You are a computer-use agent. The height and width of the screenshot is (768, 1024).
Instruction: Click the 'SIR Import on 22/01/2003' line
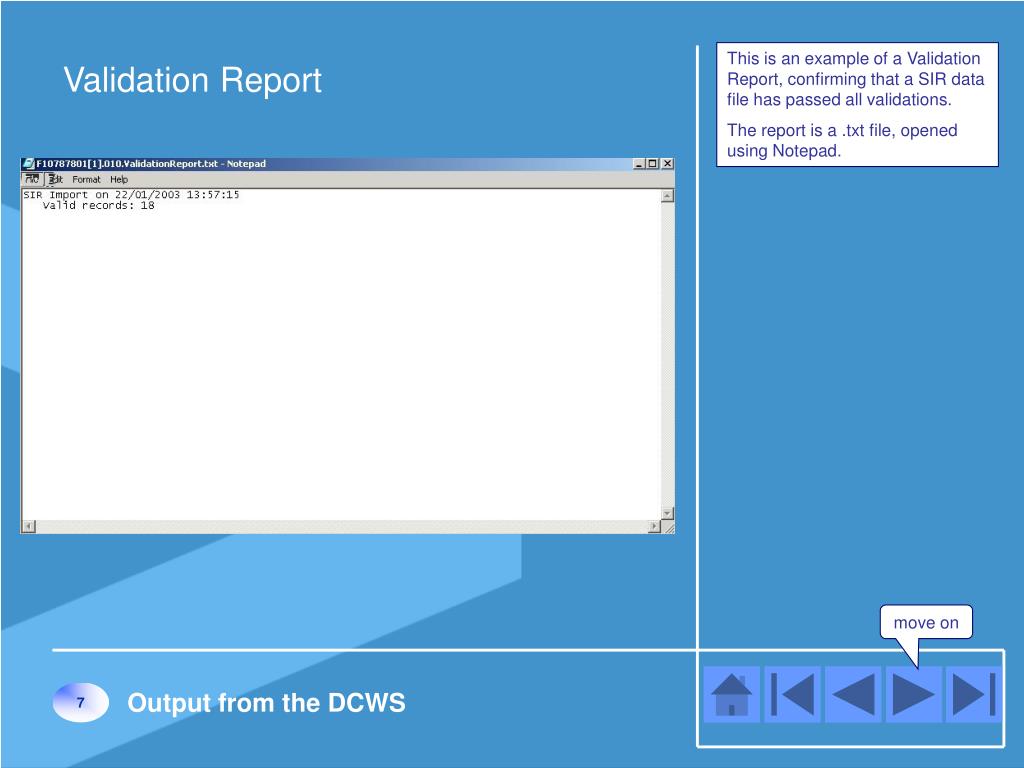pos(131,195)
